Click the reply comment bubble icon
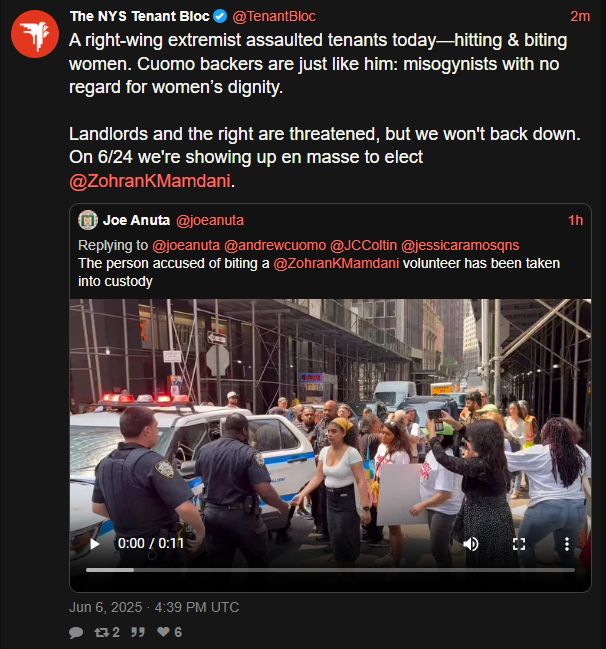Screen dimensions: 606x649 pos(76,632)
